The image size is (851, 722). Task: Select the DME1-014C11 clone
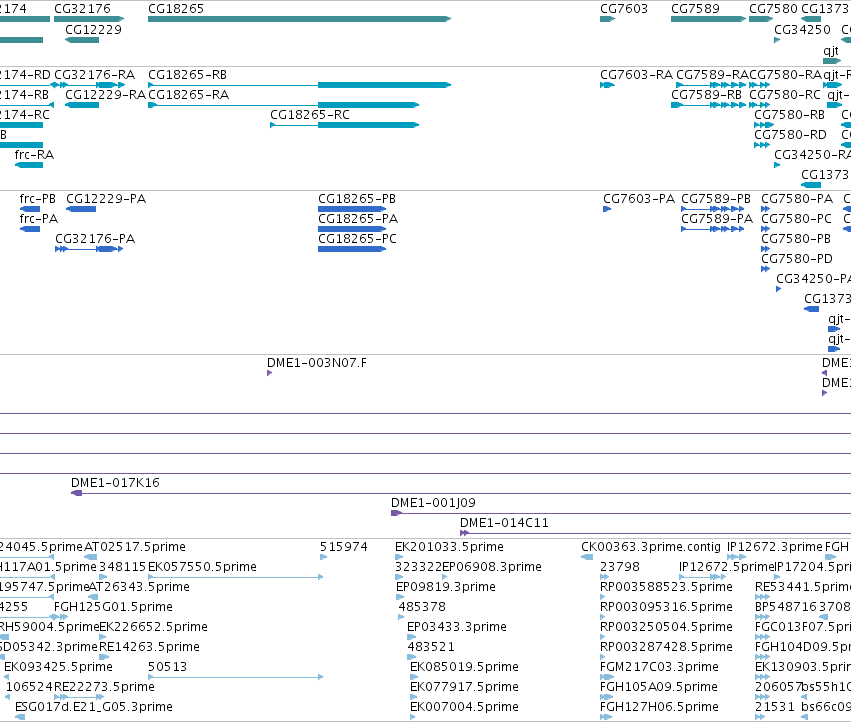655,533
